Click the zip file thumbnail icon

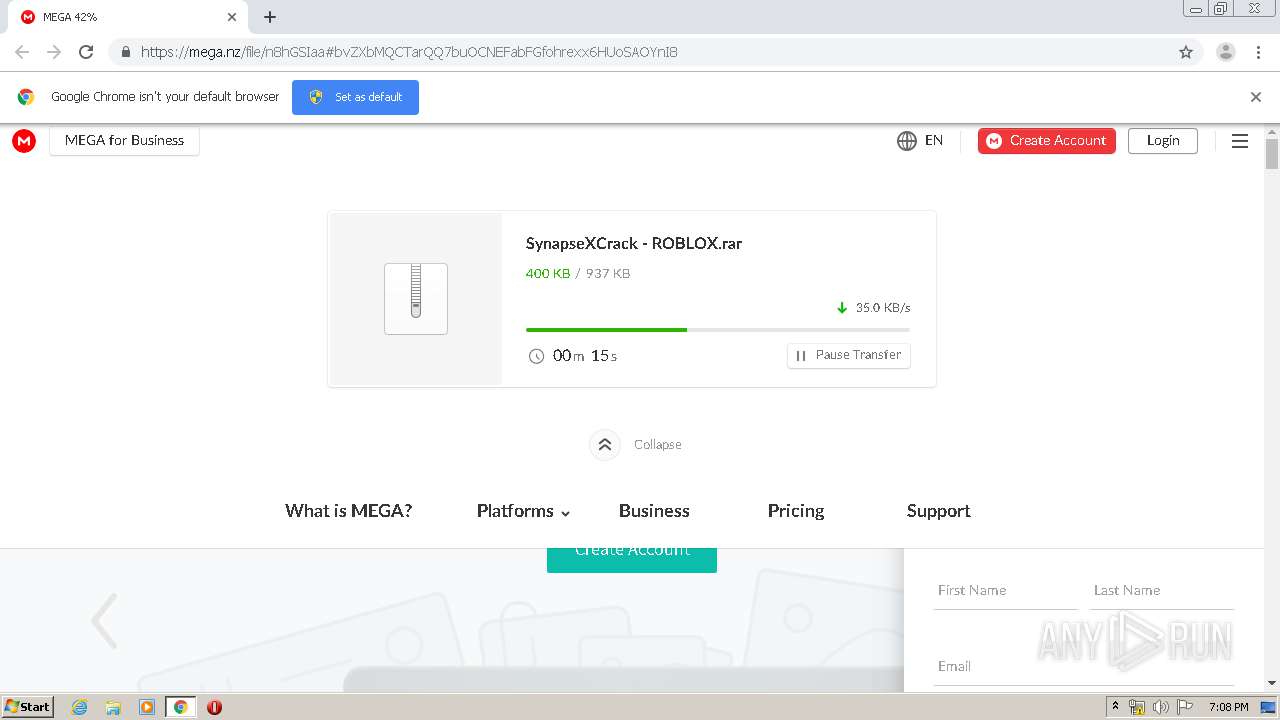point(416,298)
